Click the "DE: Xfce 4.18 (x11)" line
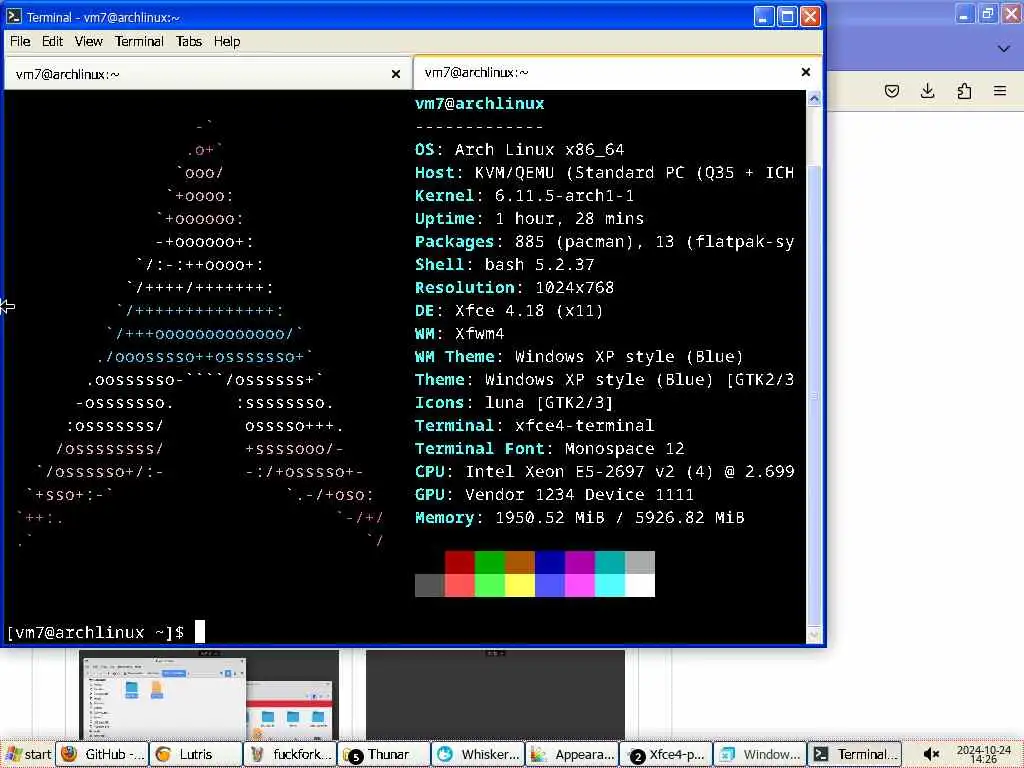 click(509, 310)
